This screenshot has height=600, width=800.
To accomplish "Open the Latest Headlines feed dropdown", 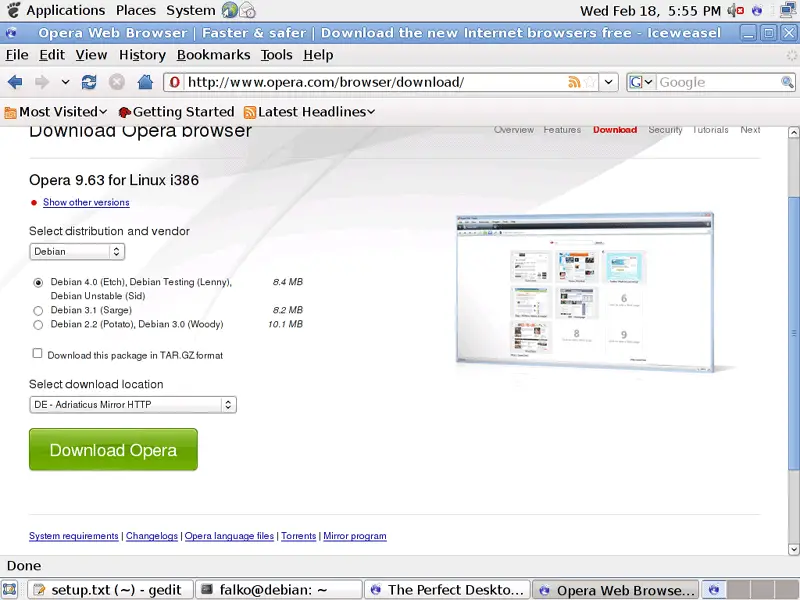I will (x=310, y=112).
